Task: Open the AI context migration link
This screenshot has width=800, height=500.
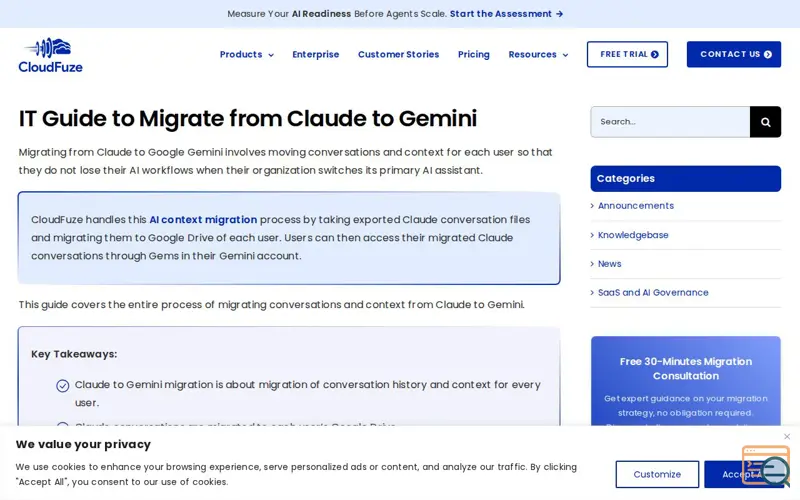Action: click(203, 220)
